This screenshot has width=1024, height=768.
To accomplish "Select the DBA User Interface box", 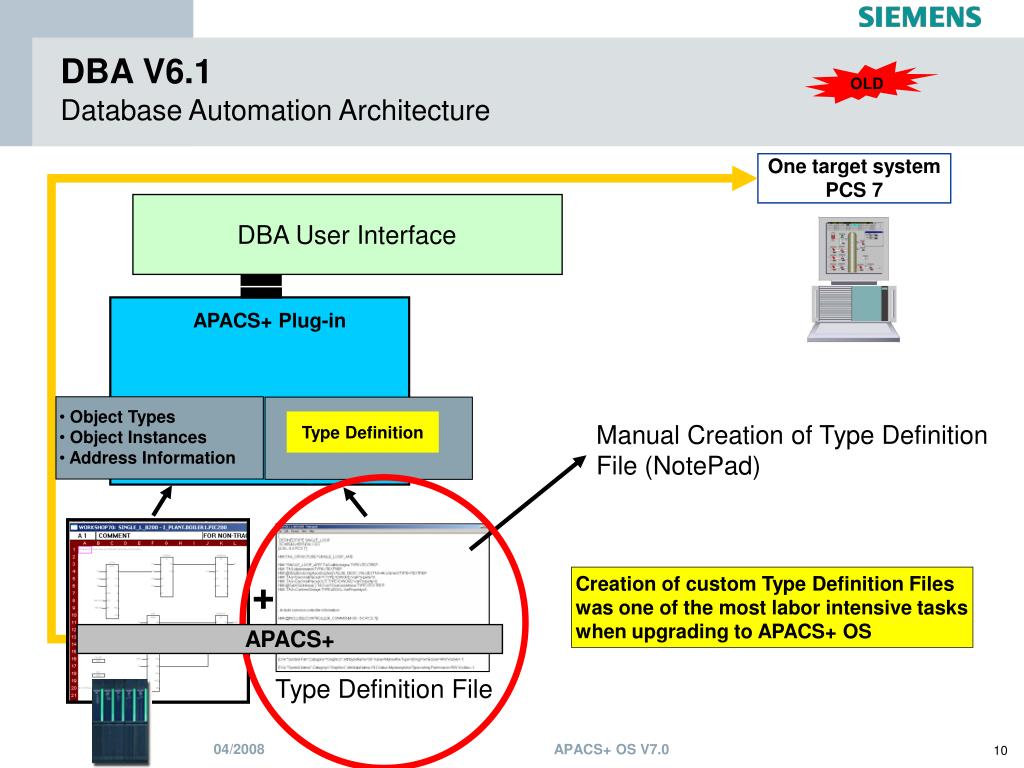I will click(347, 234).
